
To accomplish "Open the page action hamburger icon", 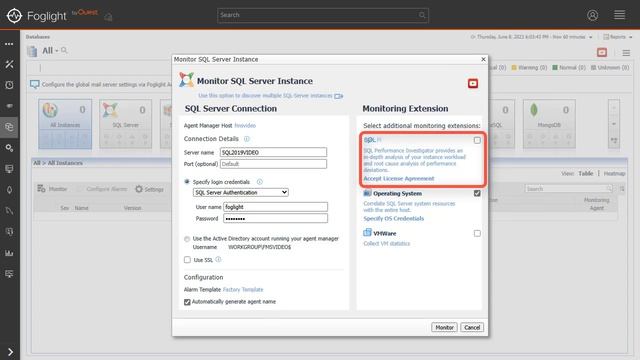I will 626,53.
